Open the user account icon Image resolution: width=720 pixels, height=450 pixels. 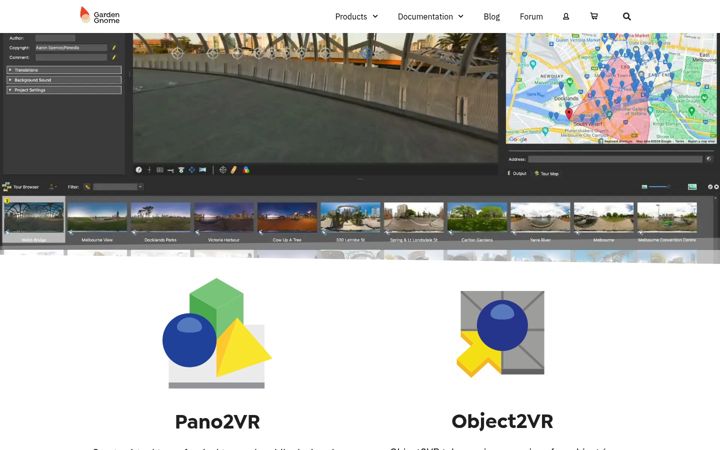coord(566,17)
